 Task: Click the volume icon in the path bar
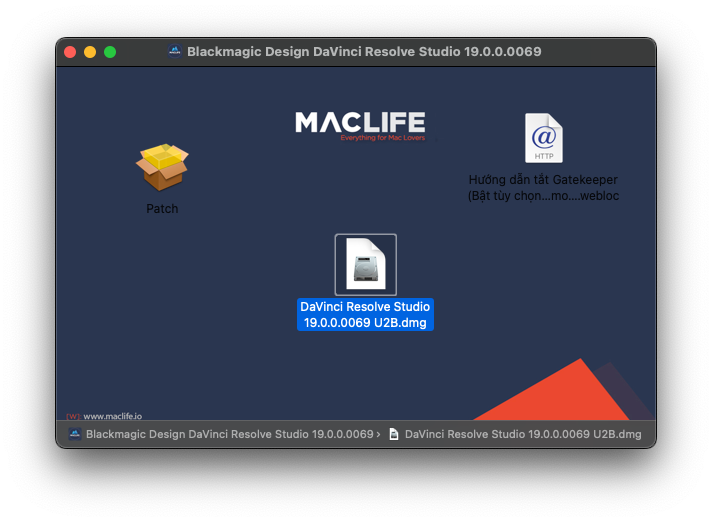click(x=75, y=434)
